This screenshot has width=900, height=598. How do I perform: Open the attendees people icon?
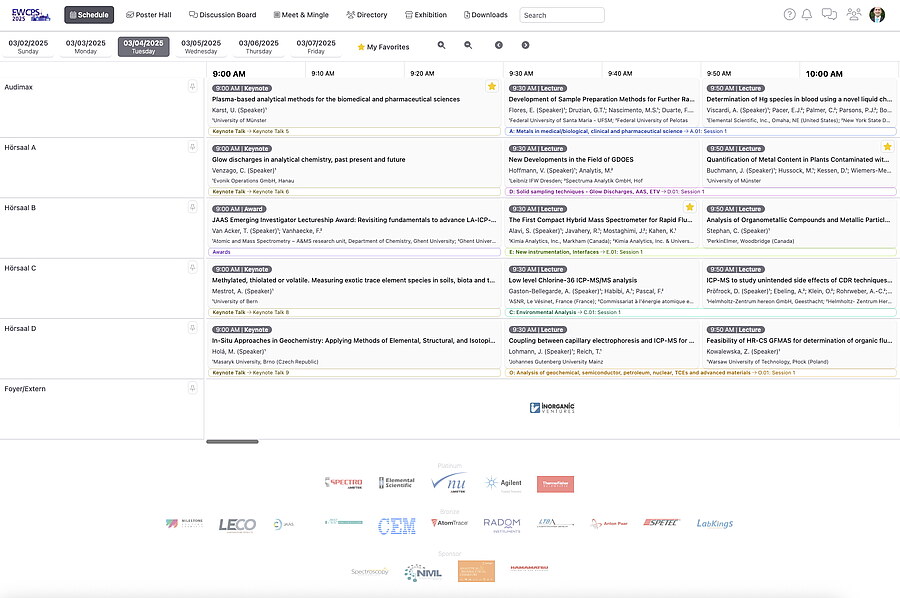point(854,15)
